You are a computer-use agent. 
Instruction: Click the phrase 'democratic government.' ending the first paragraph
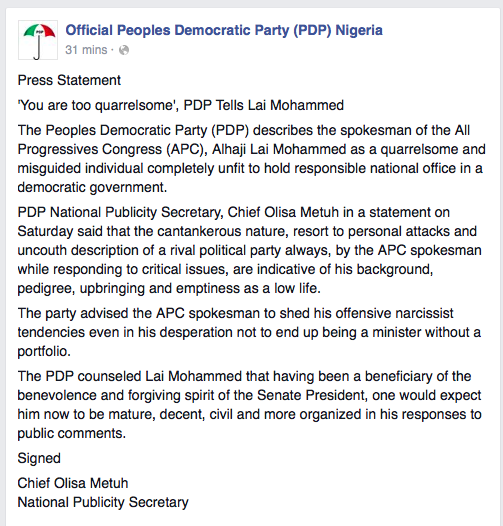coord(92,187)
